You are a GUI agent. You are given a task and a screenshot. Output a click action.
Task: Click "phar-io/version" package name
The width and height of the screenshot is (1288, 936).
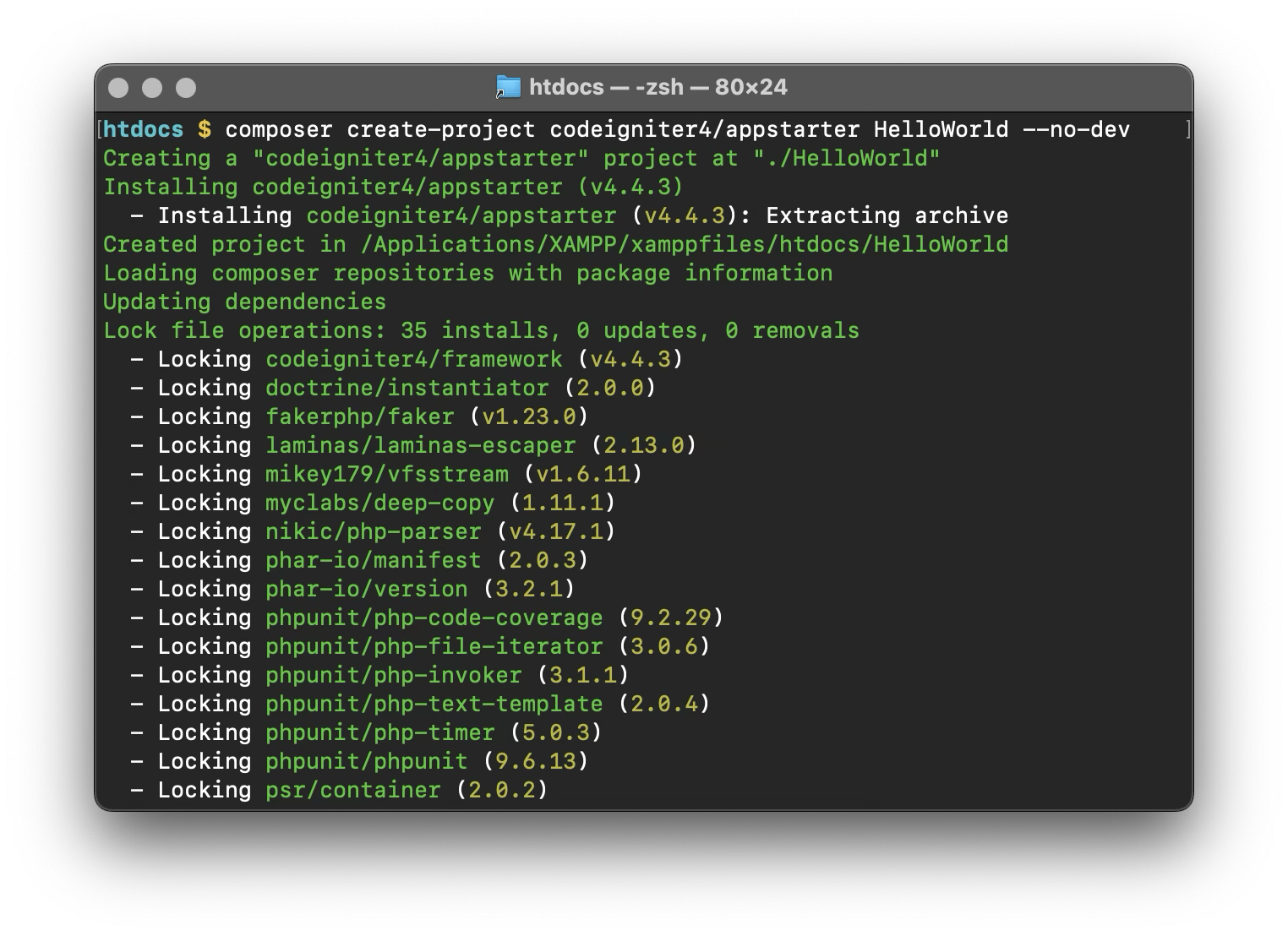(367, 589)
